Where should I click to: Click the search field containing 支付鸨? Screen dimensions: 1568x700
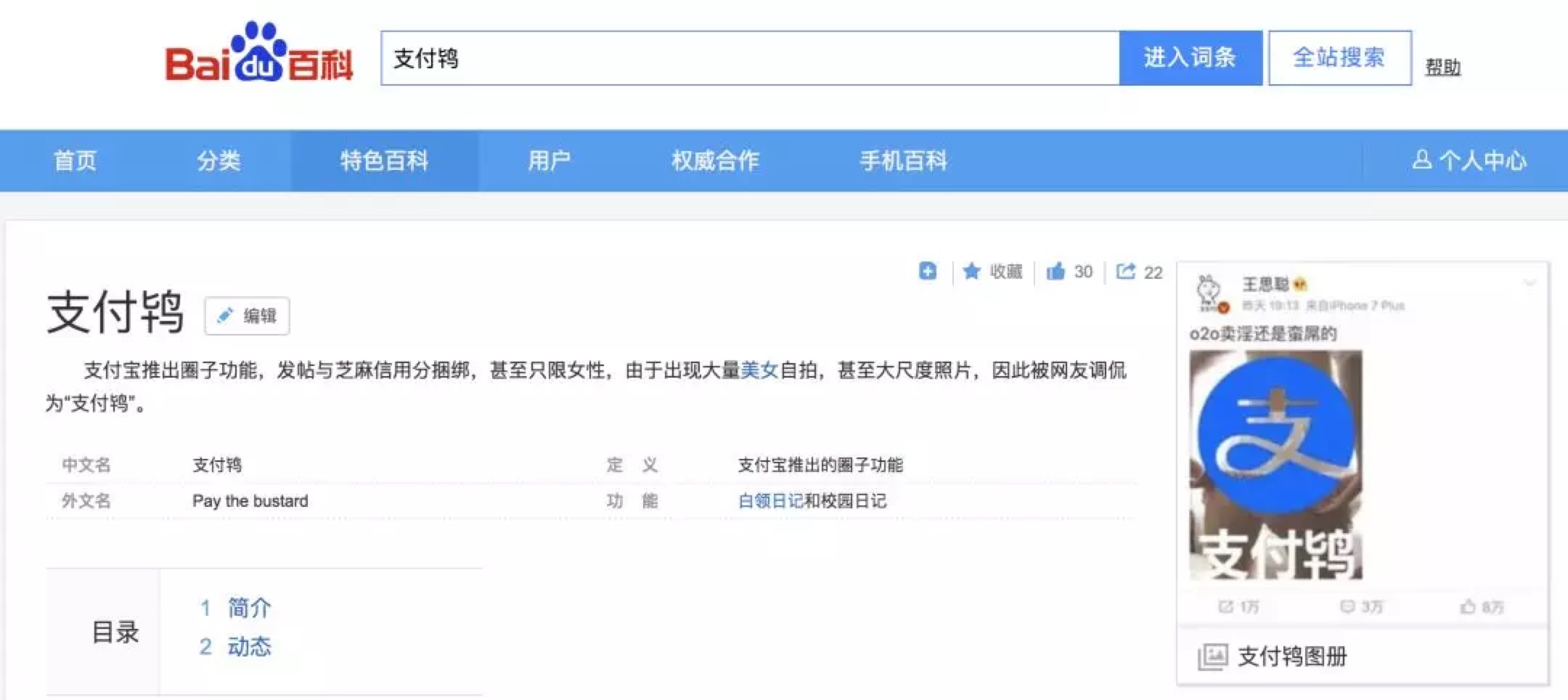[750, 58]
